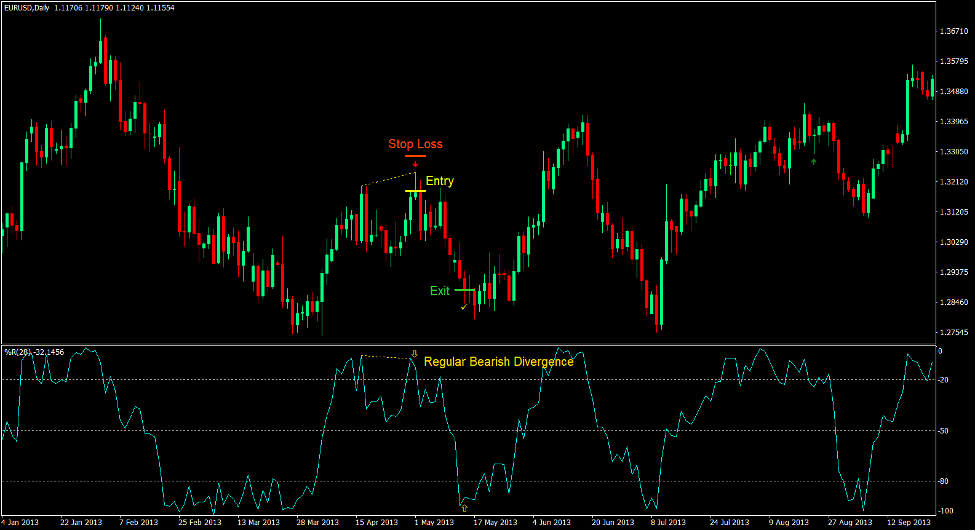The image size is (977, 531).
Task: Click the yellow up arrow at the %R bottom
Action: point(464,509)
